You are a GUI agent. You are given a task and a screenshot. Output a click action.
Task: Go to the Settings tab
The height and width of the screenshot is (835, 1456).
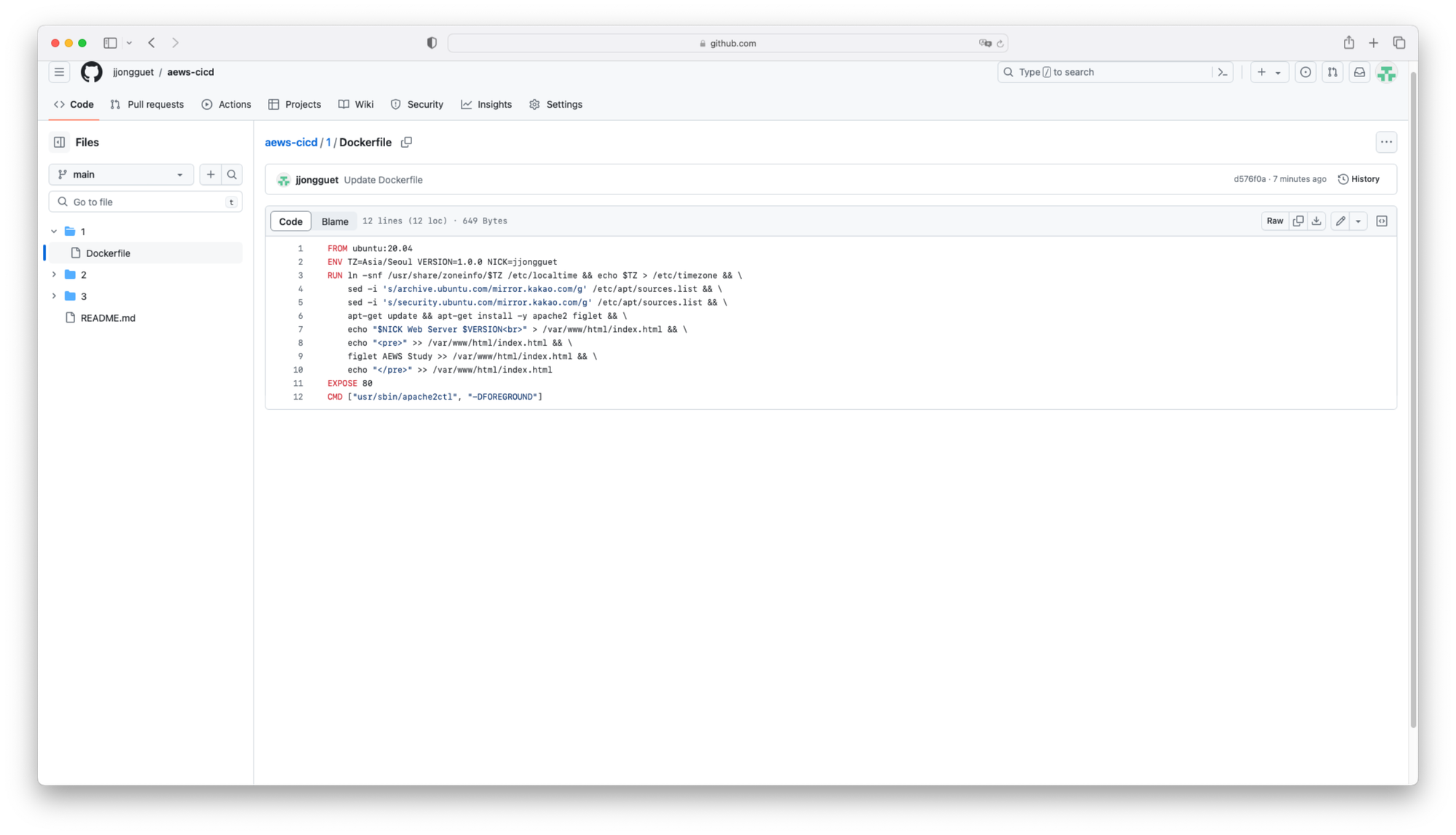click(555, 104)
